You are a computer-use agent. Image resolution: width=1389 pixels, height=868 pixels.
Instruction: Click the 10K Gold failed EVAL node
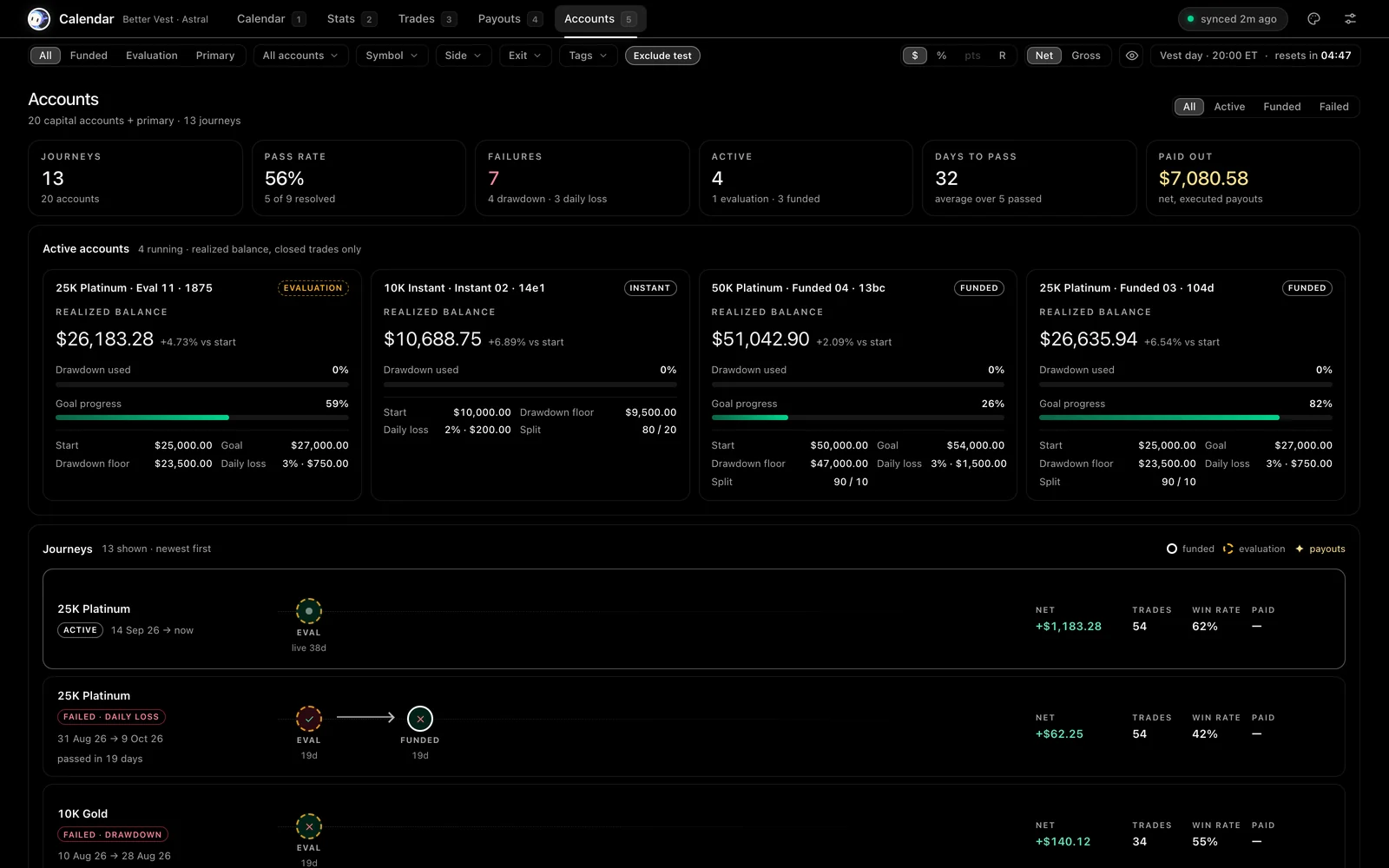309,826
